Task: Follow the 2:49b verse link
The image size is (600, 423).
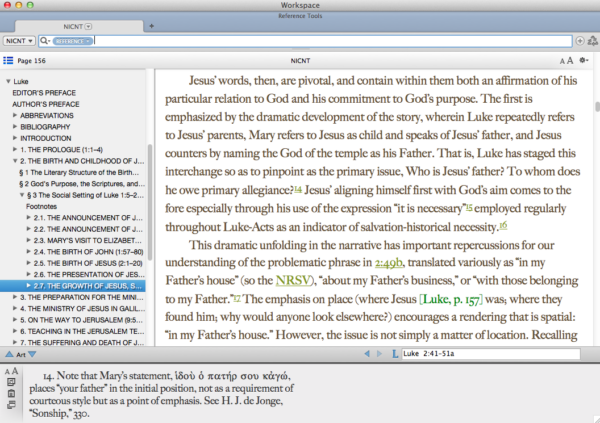Action: [x=388, y=263]
